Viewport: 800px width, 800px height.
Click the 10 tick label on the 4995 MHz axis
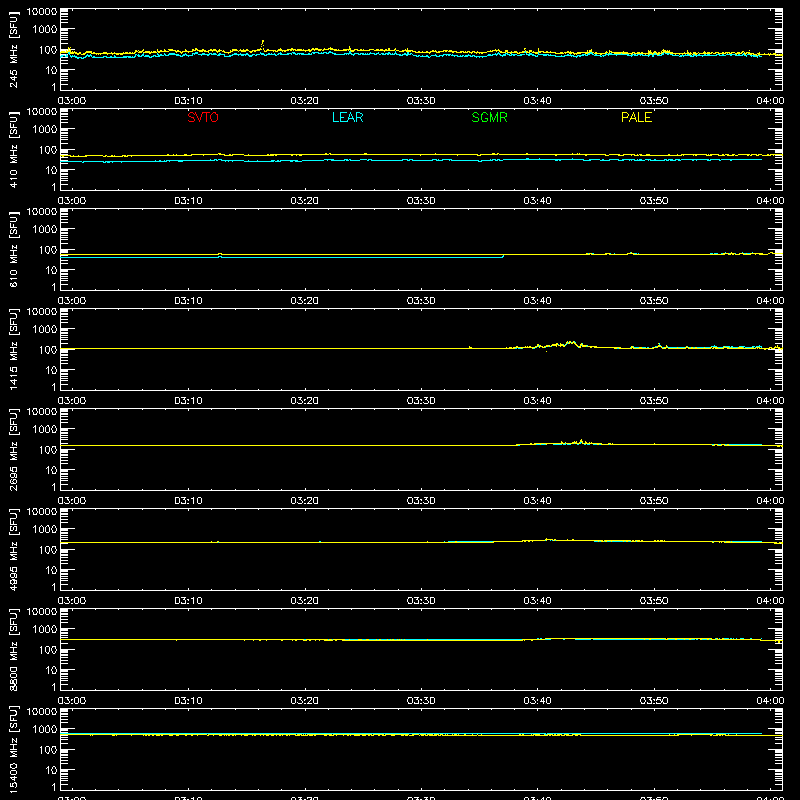(51, 570)
